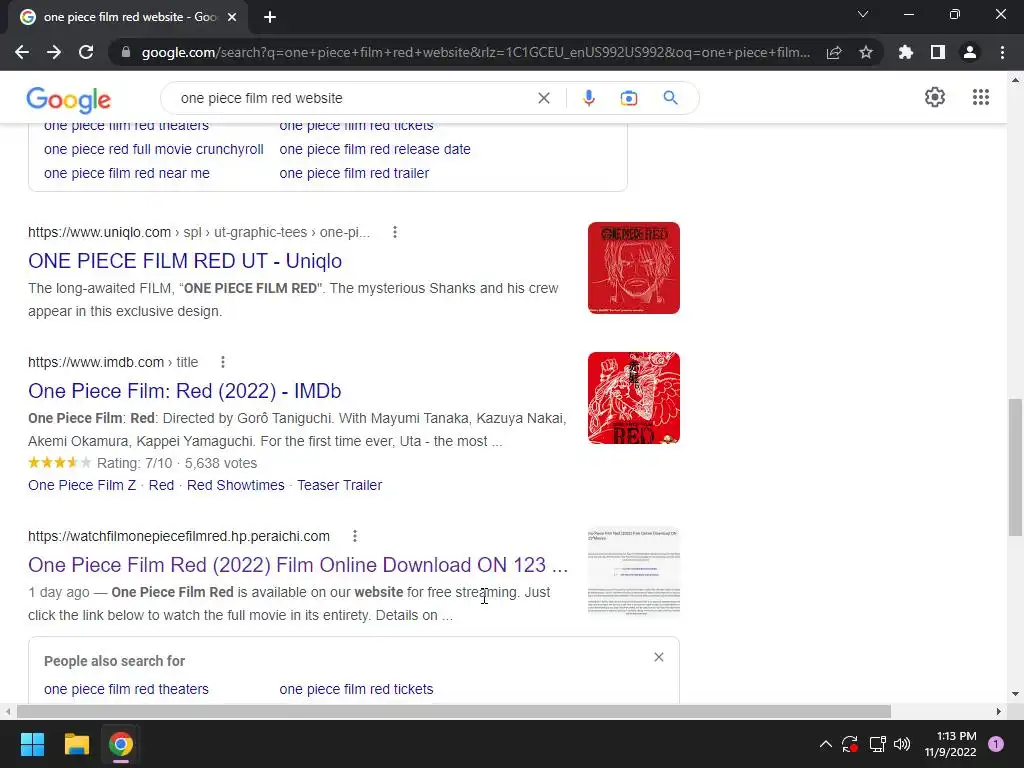1024x768 pixels.
Task: Close the one piece film red tab
Action: click(x=232, y=17)
